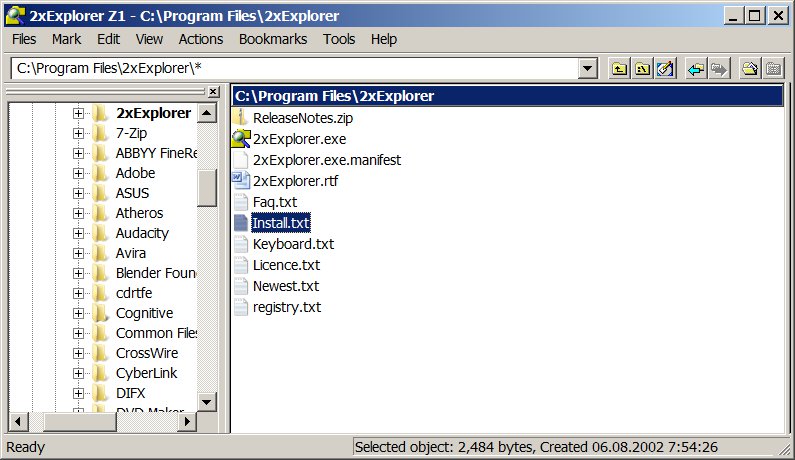The height and width of the screenshot is (460, 795).
Task: Expand the Common Files tree node
Action: point(78,333)
